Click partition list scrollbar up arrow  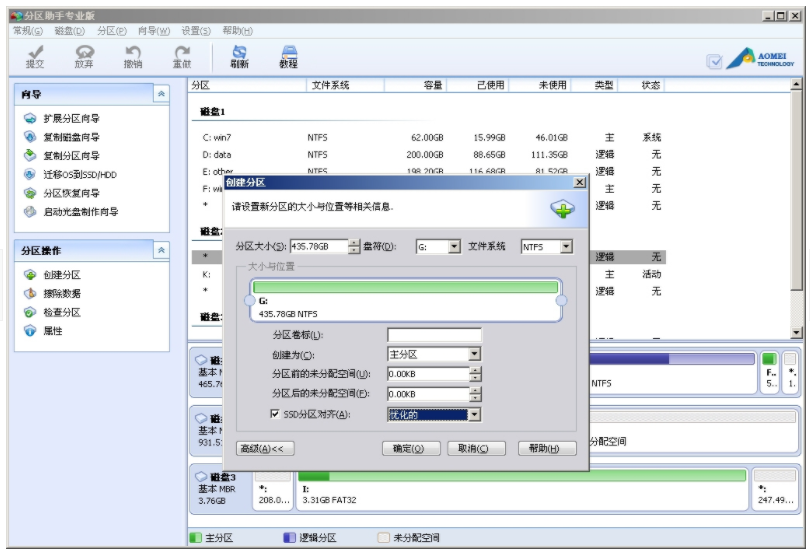pos(797,84)
